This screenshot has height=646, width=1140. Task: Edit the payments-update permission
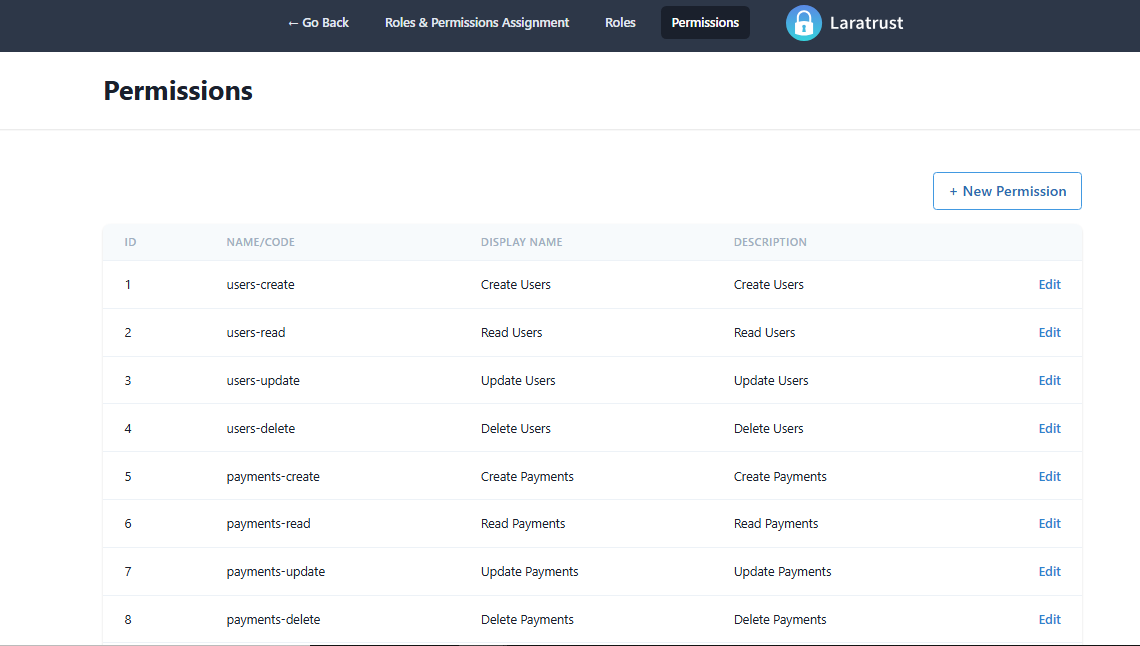(1049, 572)
